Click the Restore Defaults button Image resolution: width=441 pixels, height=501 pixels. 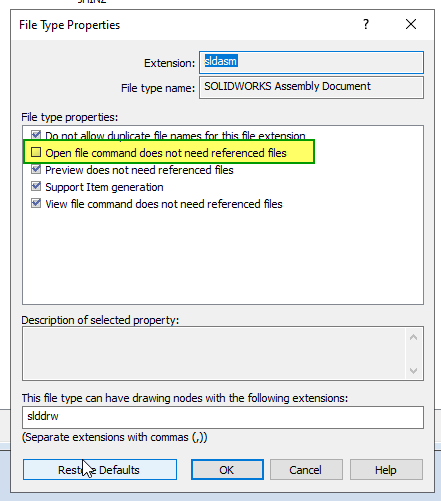(x=100, y=470)
